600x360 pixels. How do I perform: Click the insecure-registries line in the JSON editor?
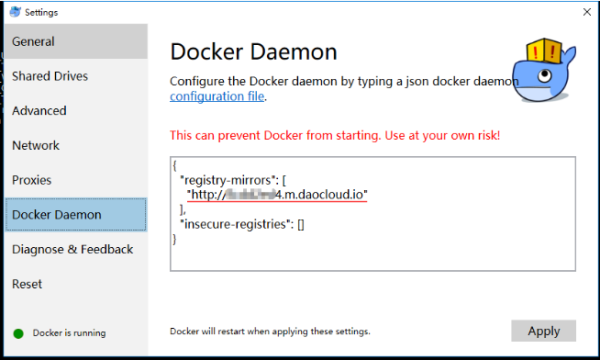pyautogui.click(x=242, y=224)
